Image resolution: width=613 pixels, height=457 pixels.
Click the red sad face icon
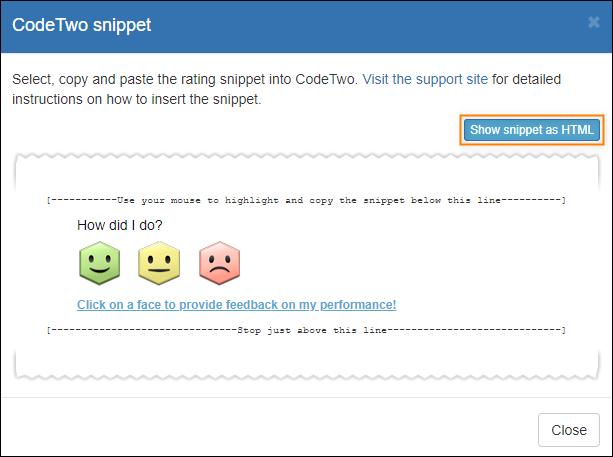tap(219, 263)
